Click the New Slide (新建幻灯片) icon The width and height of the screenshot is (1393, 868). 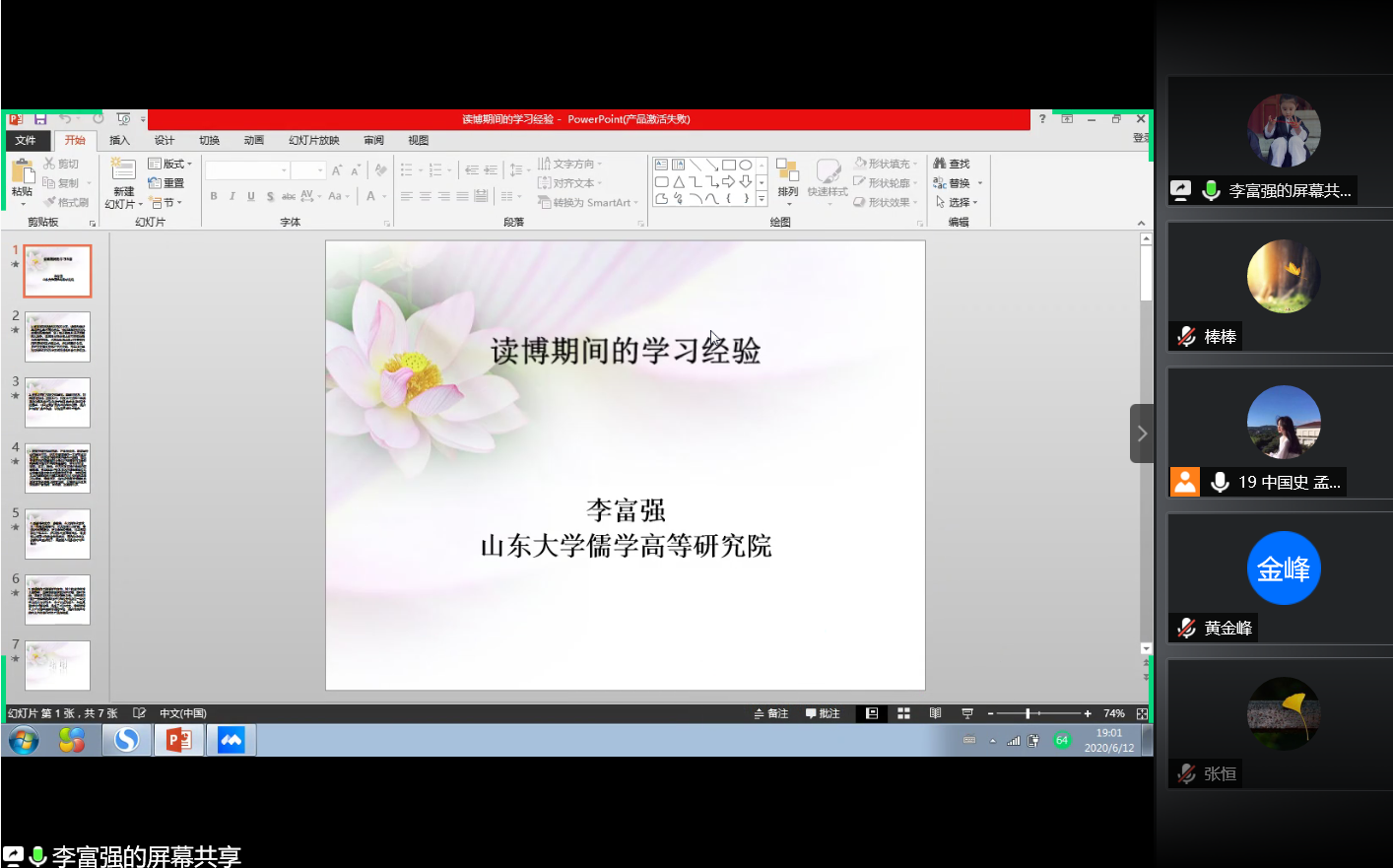pos(123,171)
